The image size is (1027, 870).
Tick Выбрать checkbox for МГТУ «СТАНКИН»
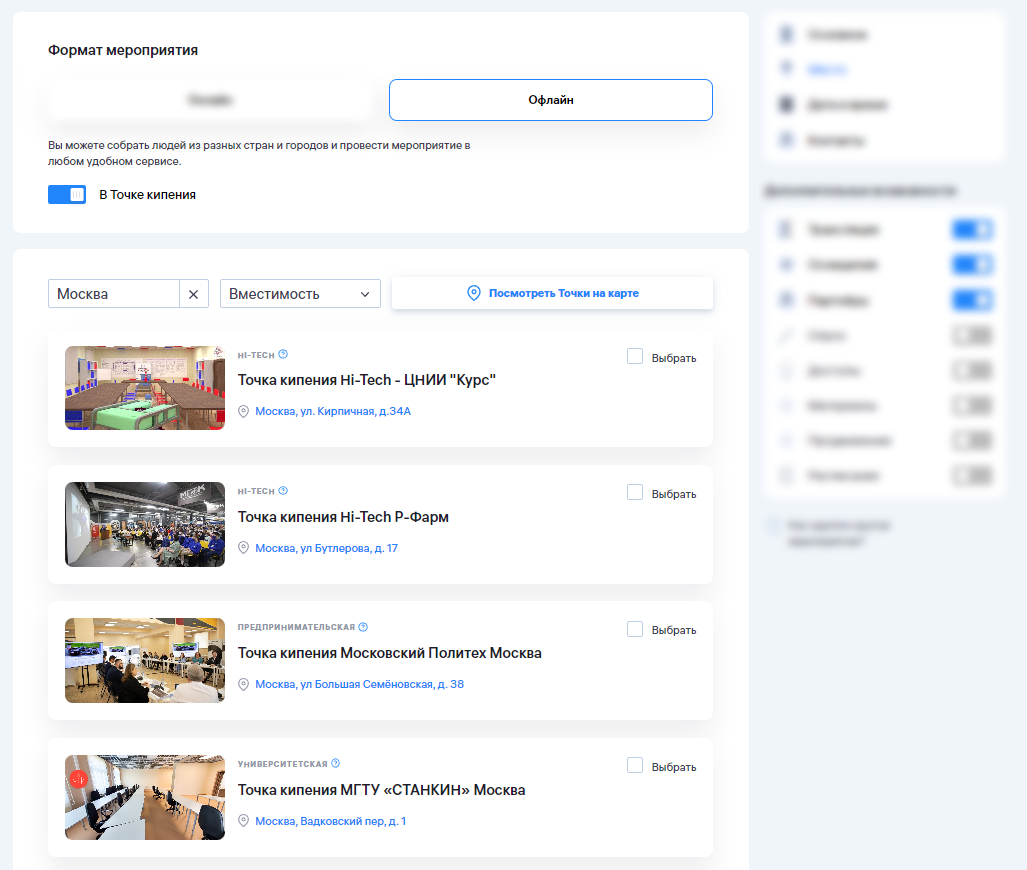point(635,766)
